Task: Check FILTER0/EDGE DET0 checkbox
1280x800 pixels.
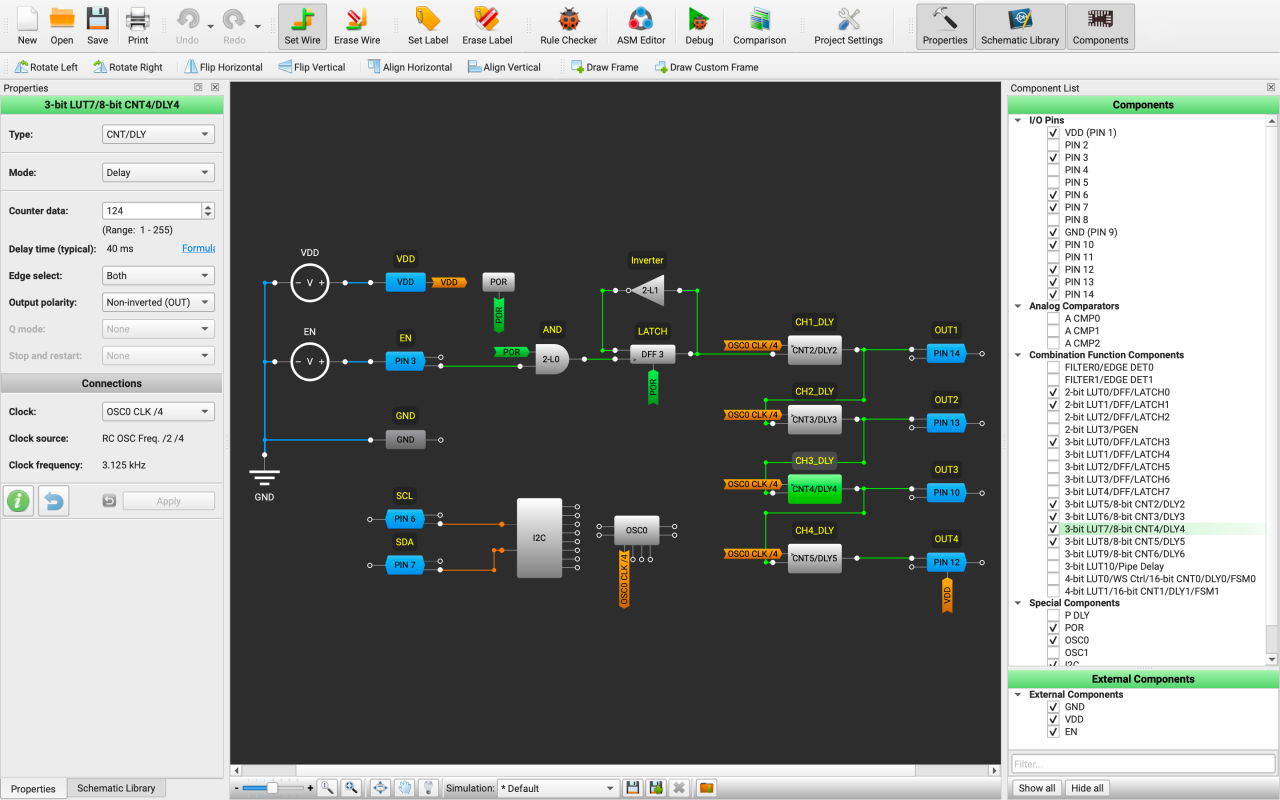Action: pyautogui.click(x=1053, y=367)
